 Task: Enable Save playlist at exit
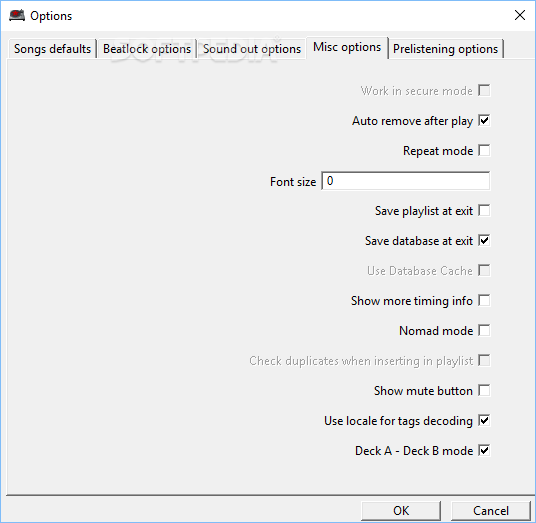pos(484,211)
